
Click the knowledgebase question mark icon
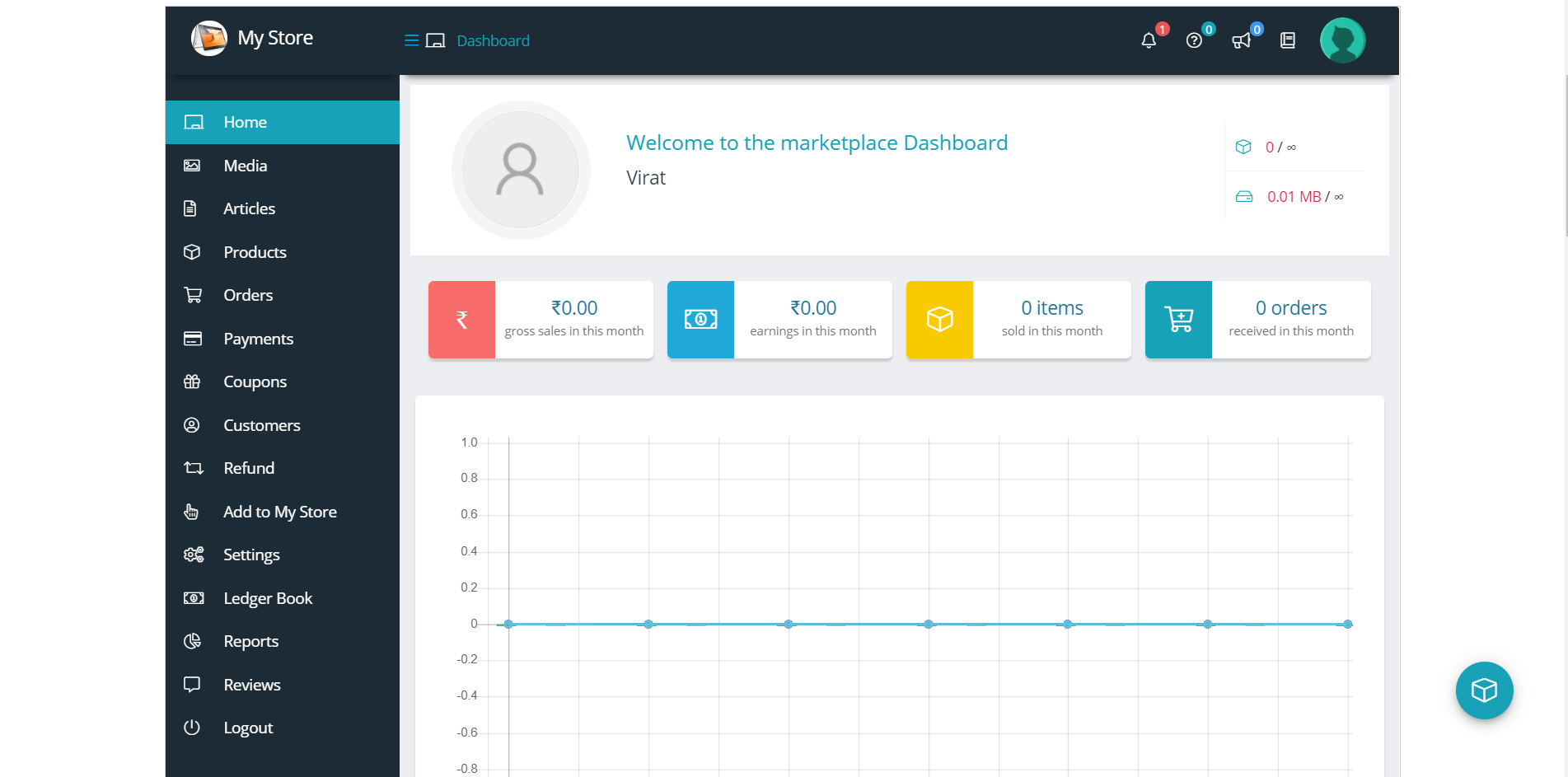[x=1196, y=40]
